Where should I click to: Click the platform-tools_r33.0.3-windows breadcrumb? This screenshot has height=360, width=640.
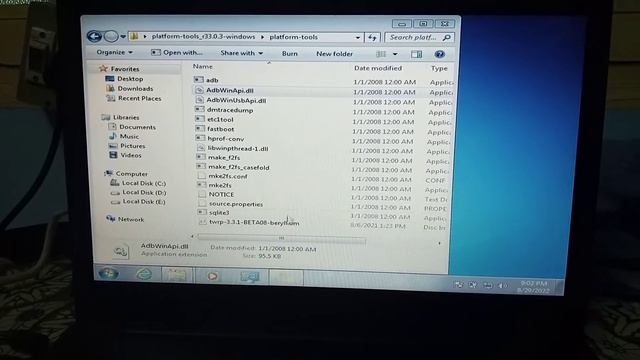pyautogui.click(x=203, y=36)
